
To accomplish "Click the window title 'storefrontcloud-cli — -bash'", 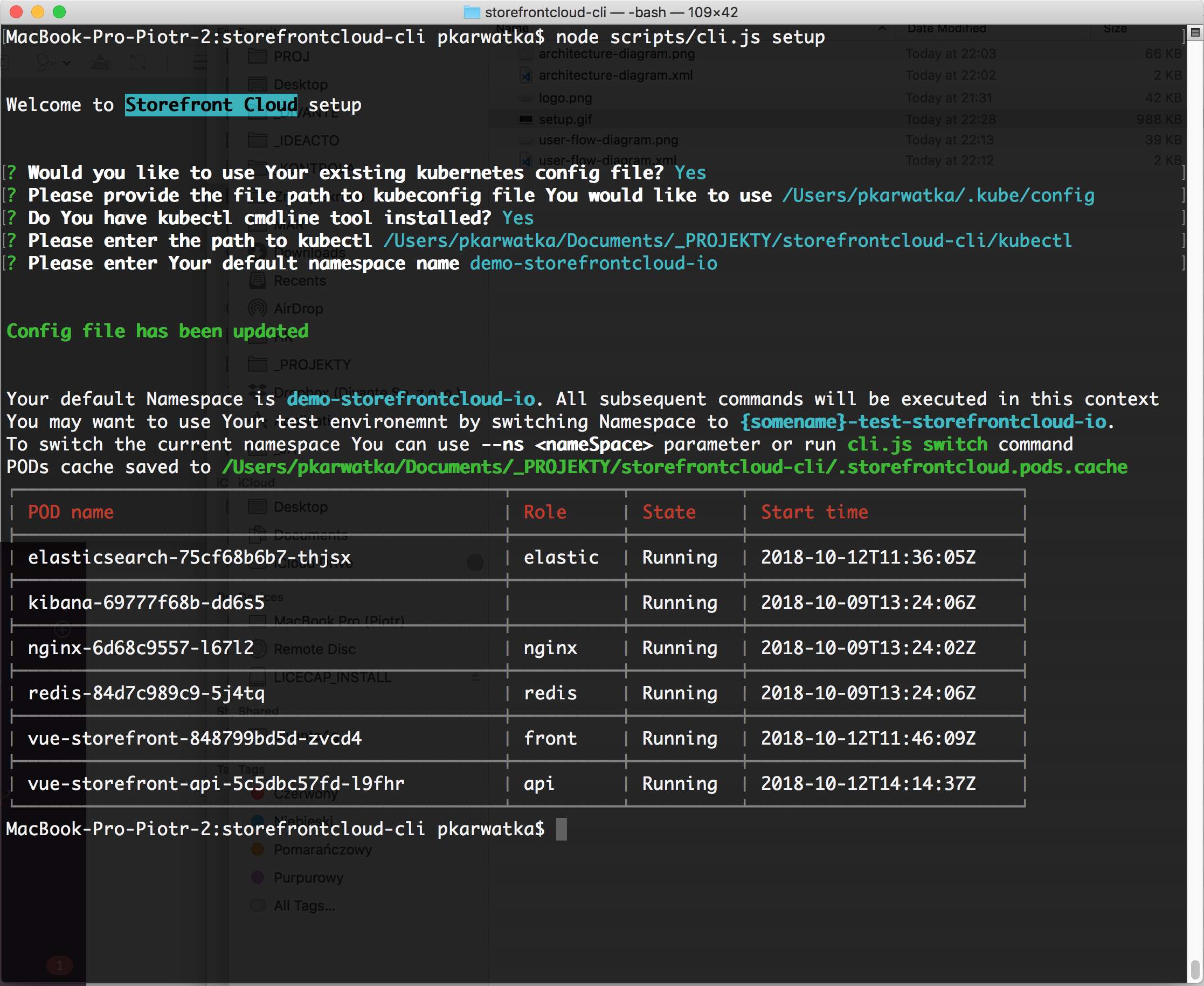I will (x=611, y=12).
